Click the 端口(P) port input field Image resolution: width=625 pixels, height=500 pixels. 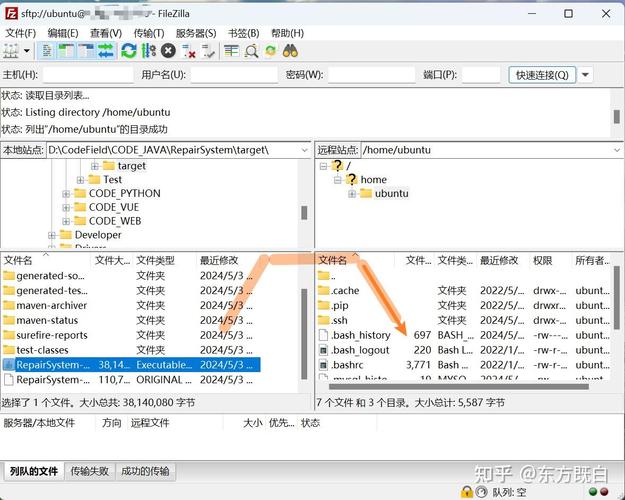481,75
